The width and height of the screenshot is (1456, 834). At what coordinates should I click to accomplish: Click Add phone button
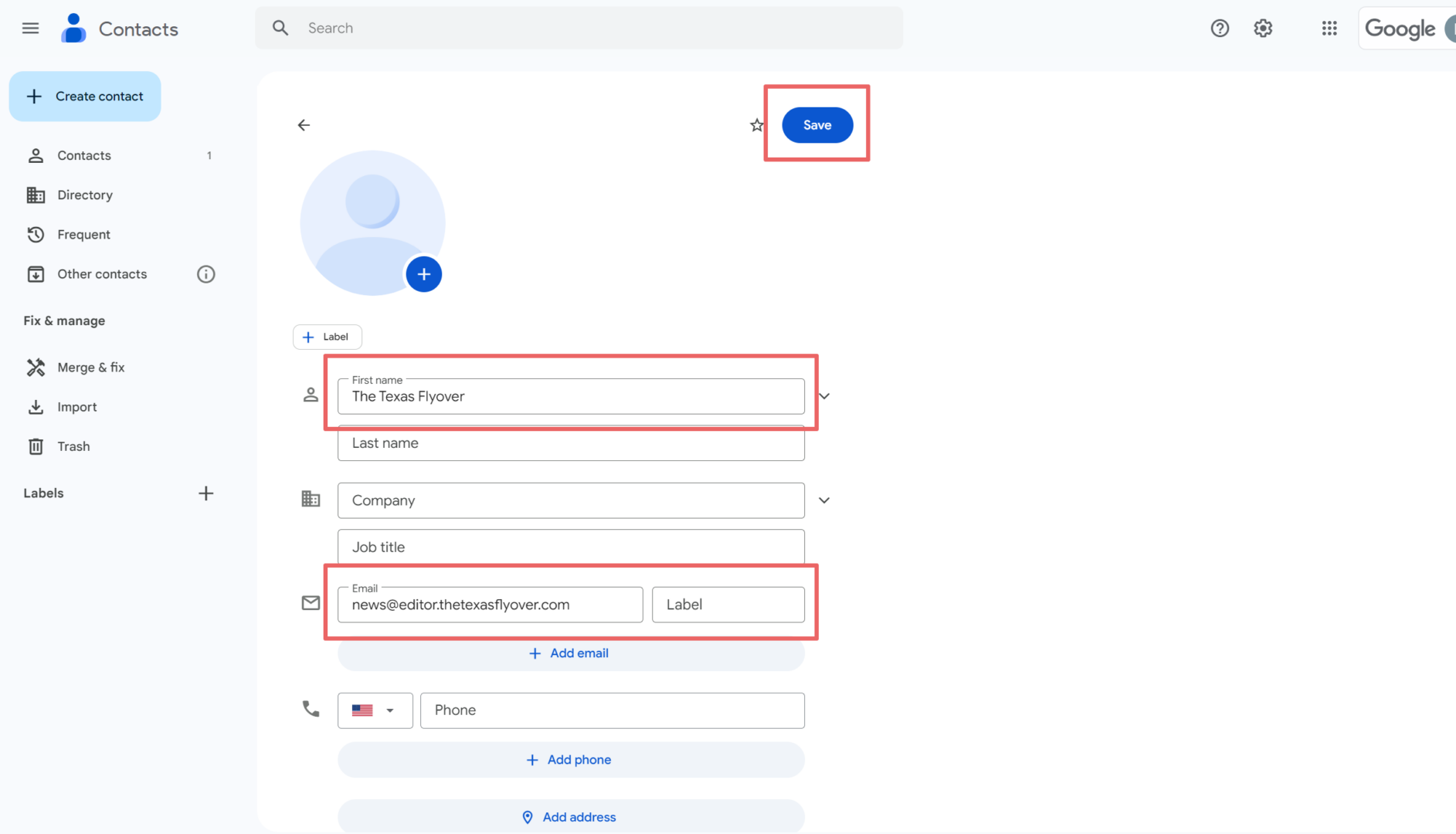(571, 760)
